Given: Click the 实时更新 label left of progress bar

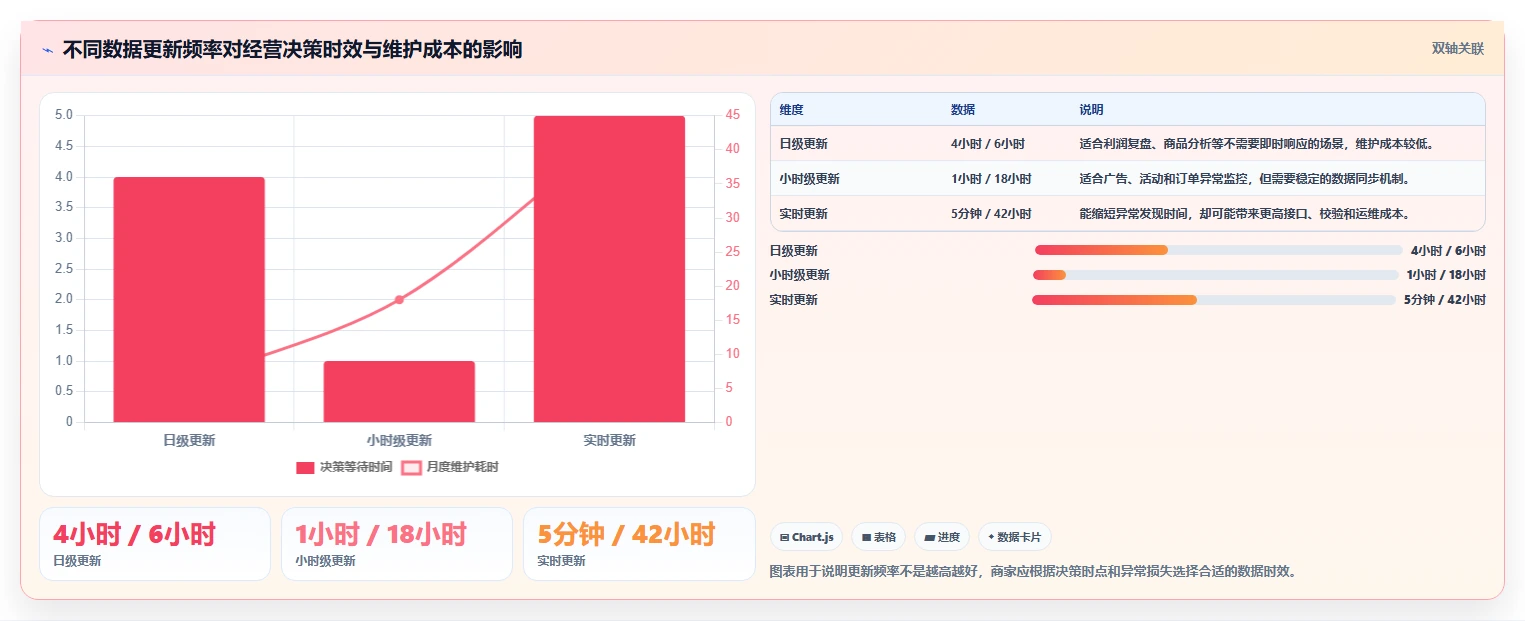Looking at the screenshot, I should tap(794, 300).
